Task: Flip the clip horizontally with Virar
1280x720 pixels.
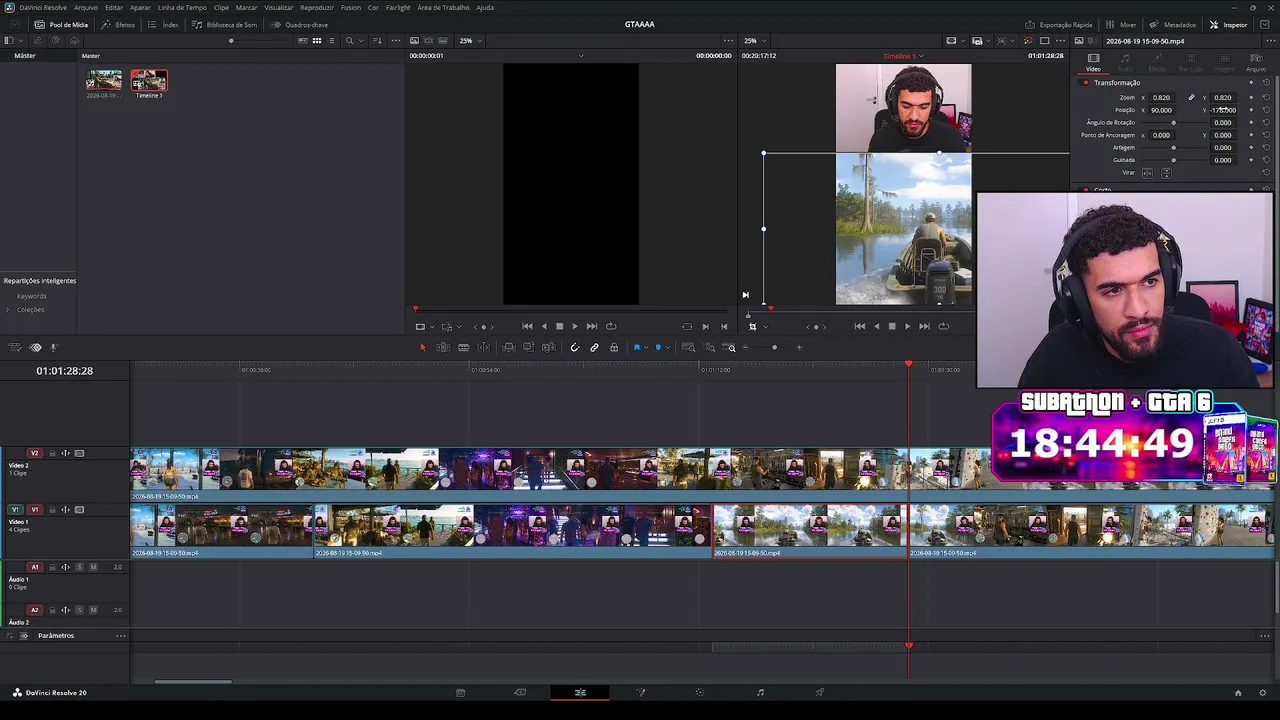Action: (x=1147, y=173)
